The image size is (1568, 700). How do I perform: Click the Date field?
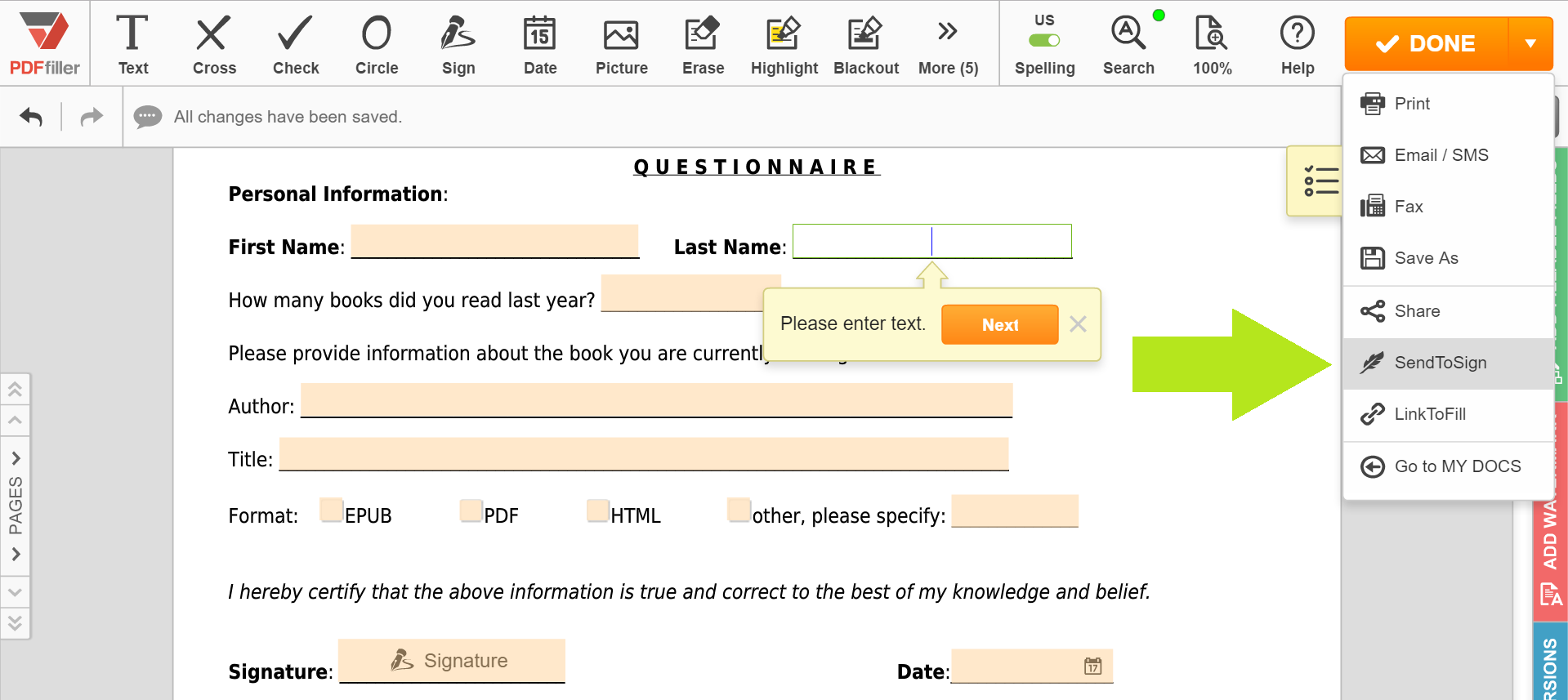click(x=1032, y=667)
